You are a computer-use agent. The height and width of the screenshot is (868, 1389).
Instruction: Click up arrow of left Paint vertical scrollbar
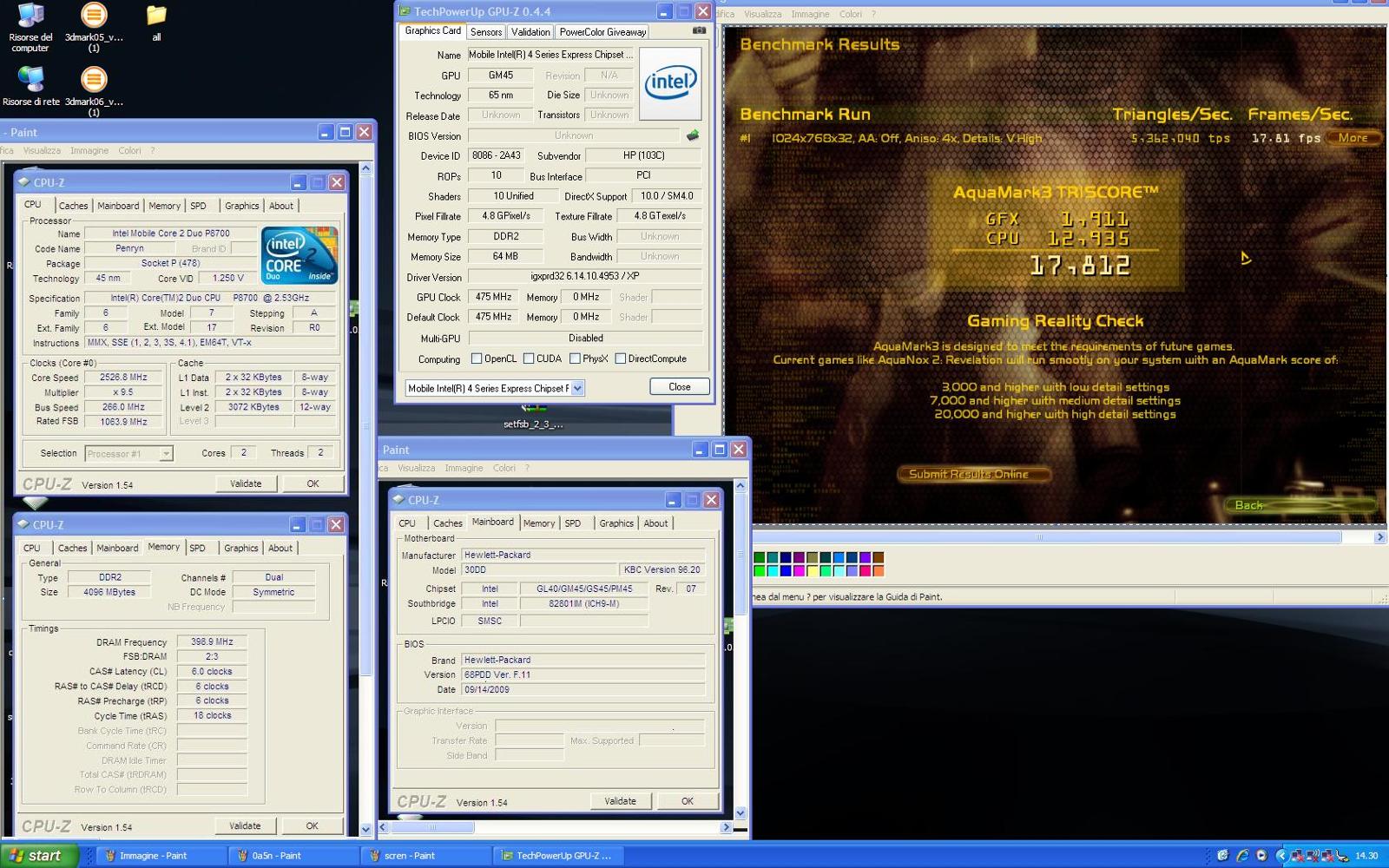[x=365, y=168]
